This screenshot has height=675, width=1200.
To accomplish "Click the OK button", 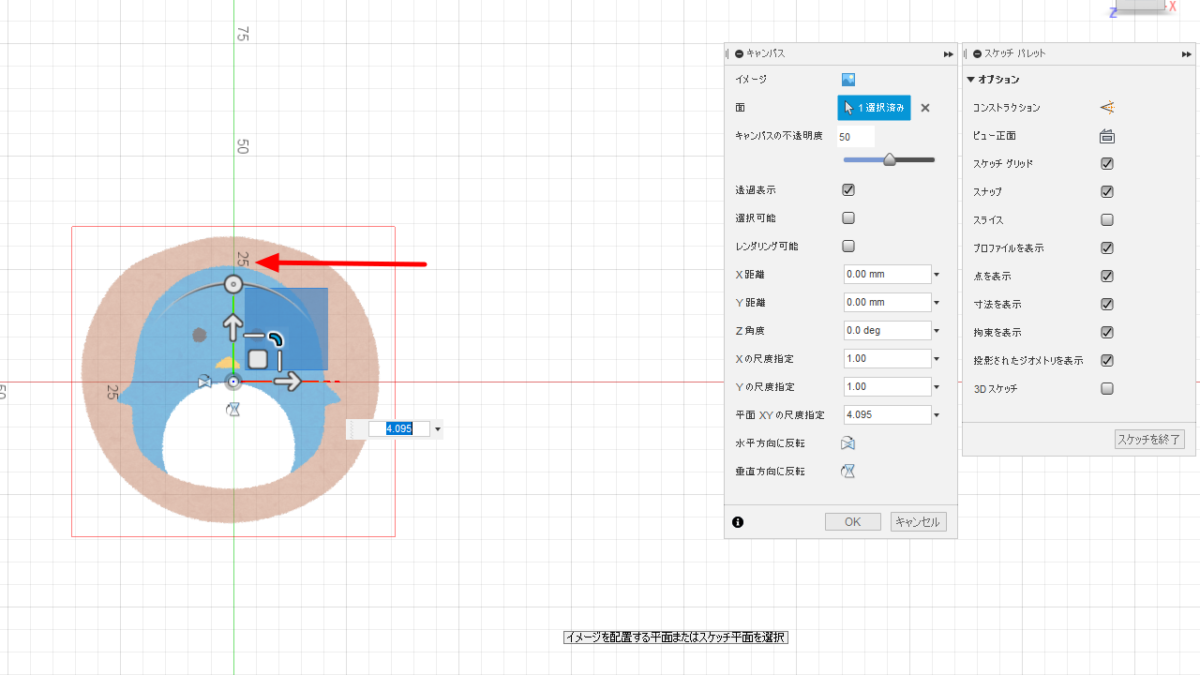I will (x=853, y=522).
